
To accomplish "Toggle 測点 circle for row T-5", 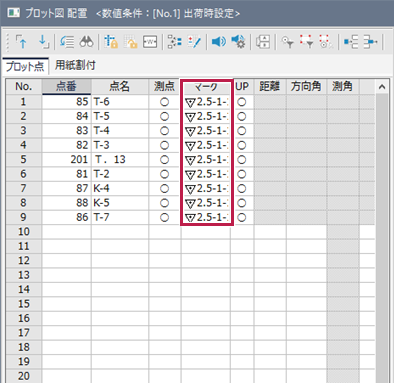I will [x=164, y=116].
